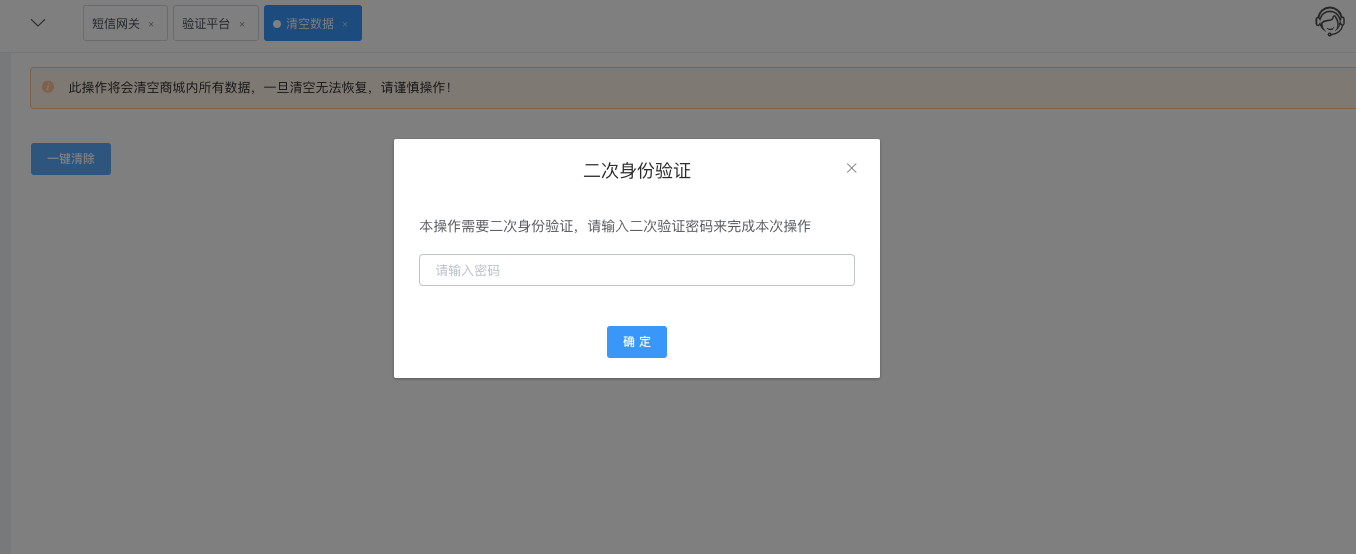1356x554 pixels.
Task: Select the active 清空数据 tab
Action: [x=312, y=23]
